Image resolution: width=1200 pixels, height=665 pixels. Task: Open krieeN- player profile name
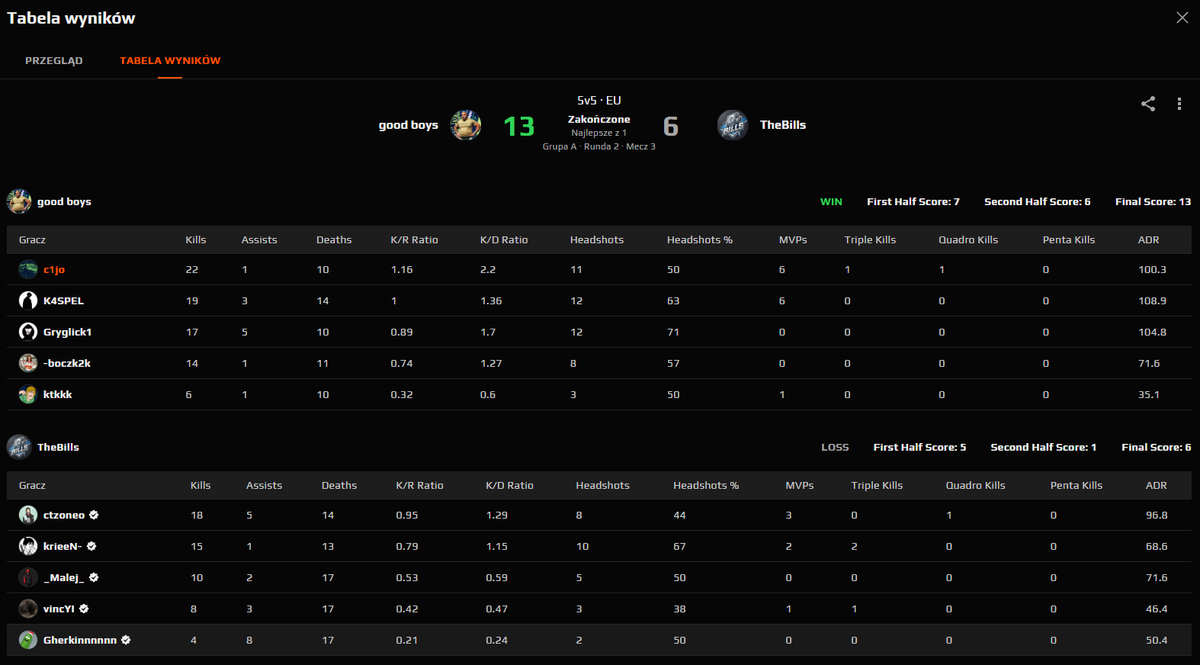[x=63, y=546]
